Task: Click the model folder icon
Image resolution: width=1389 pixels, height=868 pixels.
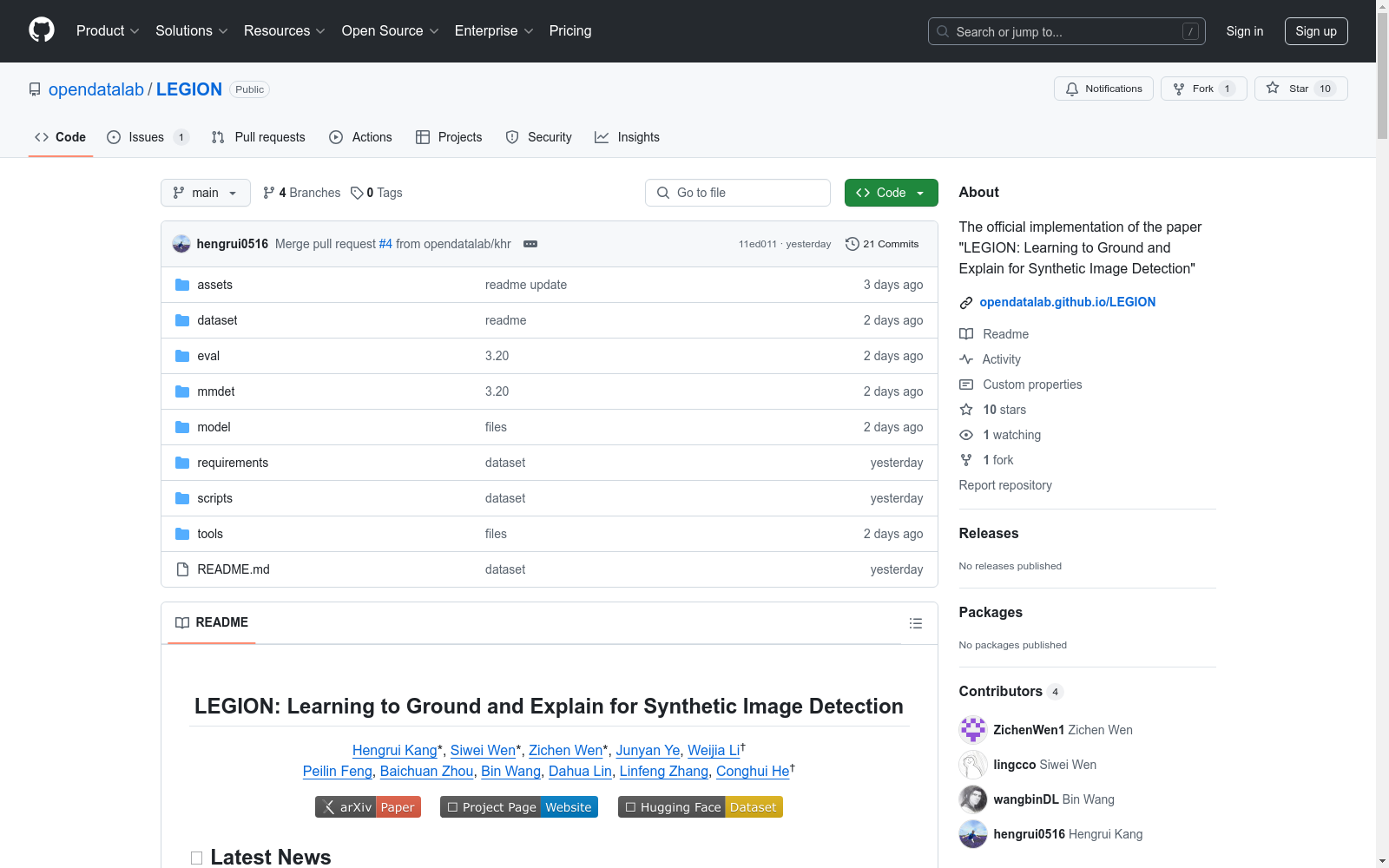Action: point(182,427)
